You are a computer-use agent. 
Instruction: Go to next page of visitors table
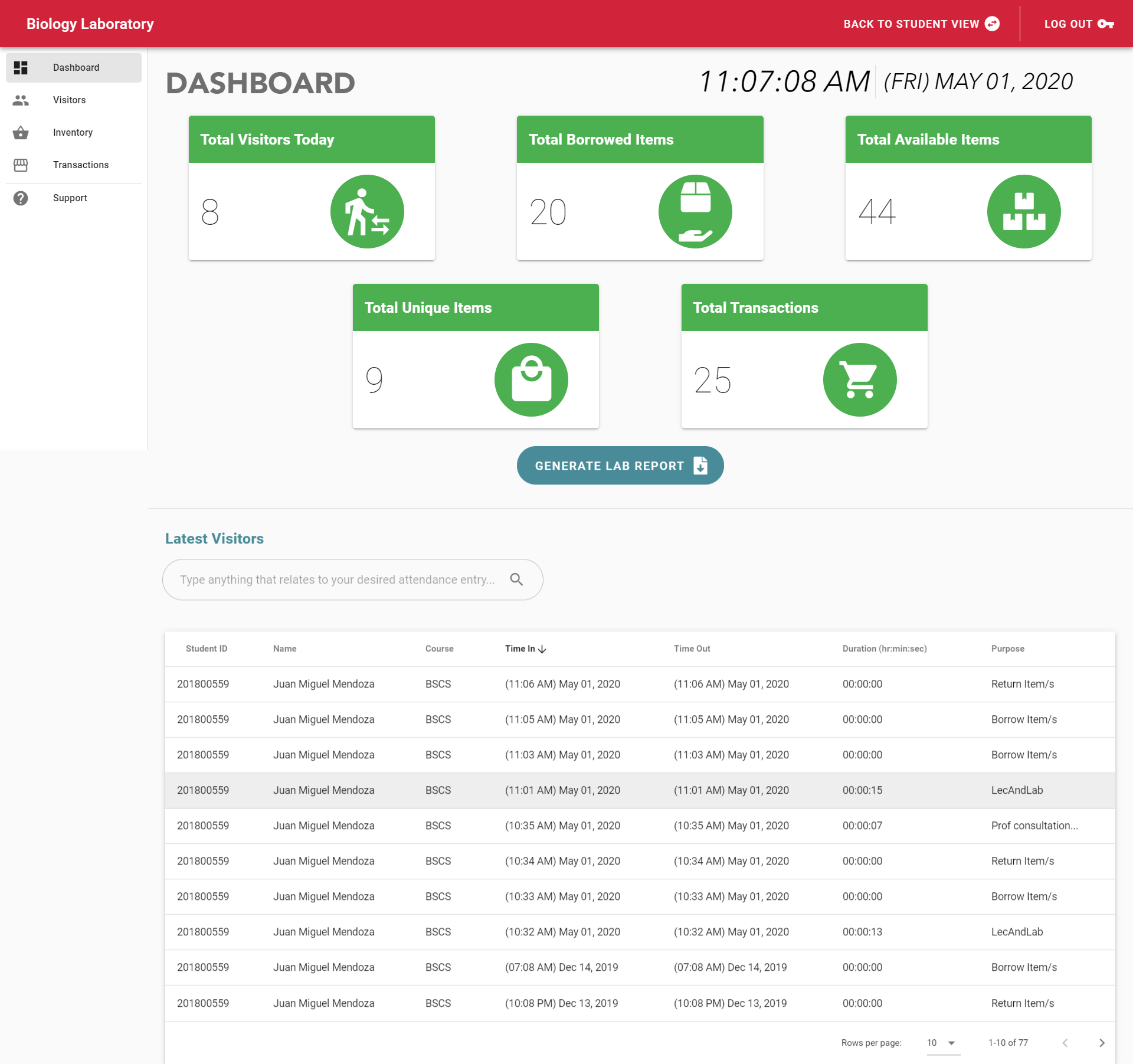coord(1101,1043)
